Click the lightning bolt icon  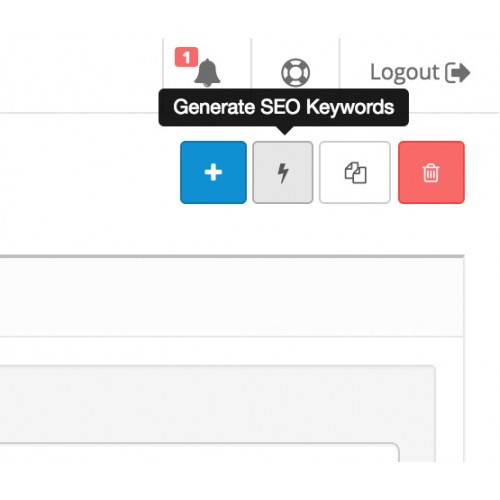click(x=283, y=173)
